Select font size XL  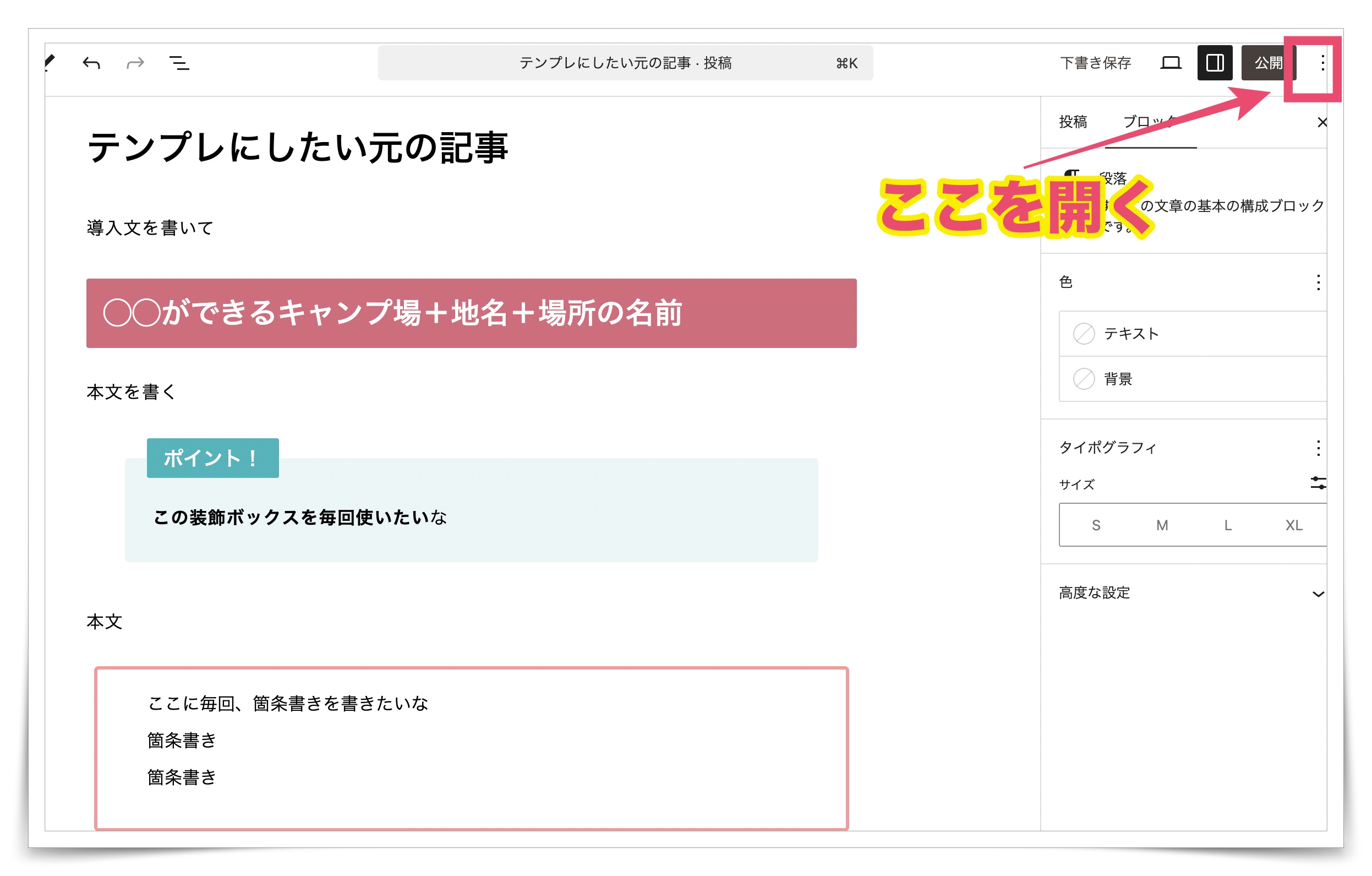[1293, 525]
